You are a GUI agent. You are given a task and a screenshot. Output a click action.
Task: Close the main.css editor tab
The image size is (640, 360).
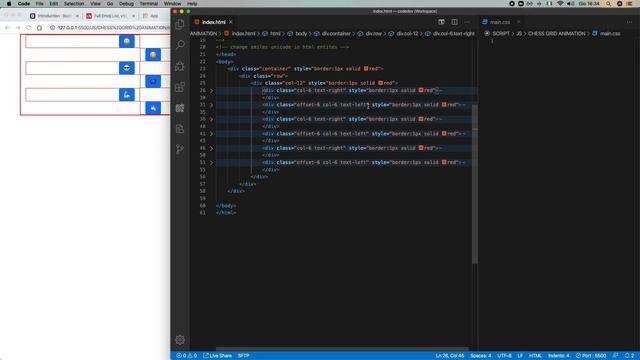pos(518,22)
